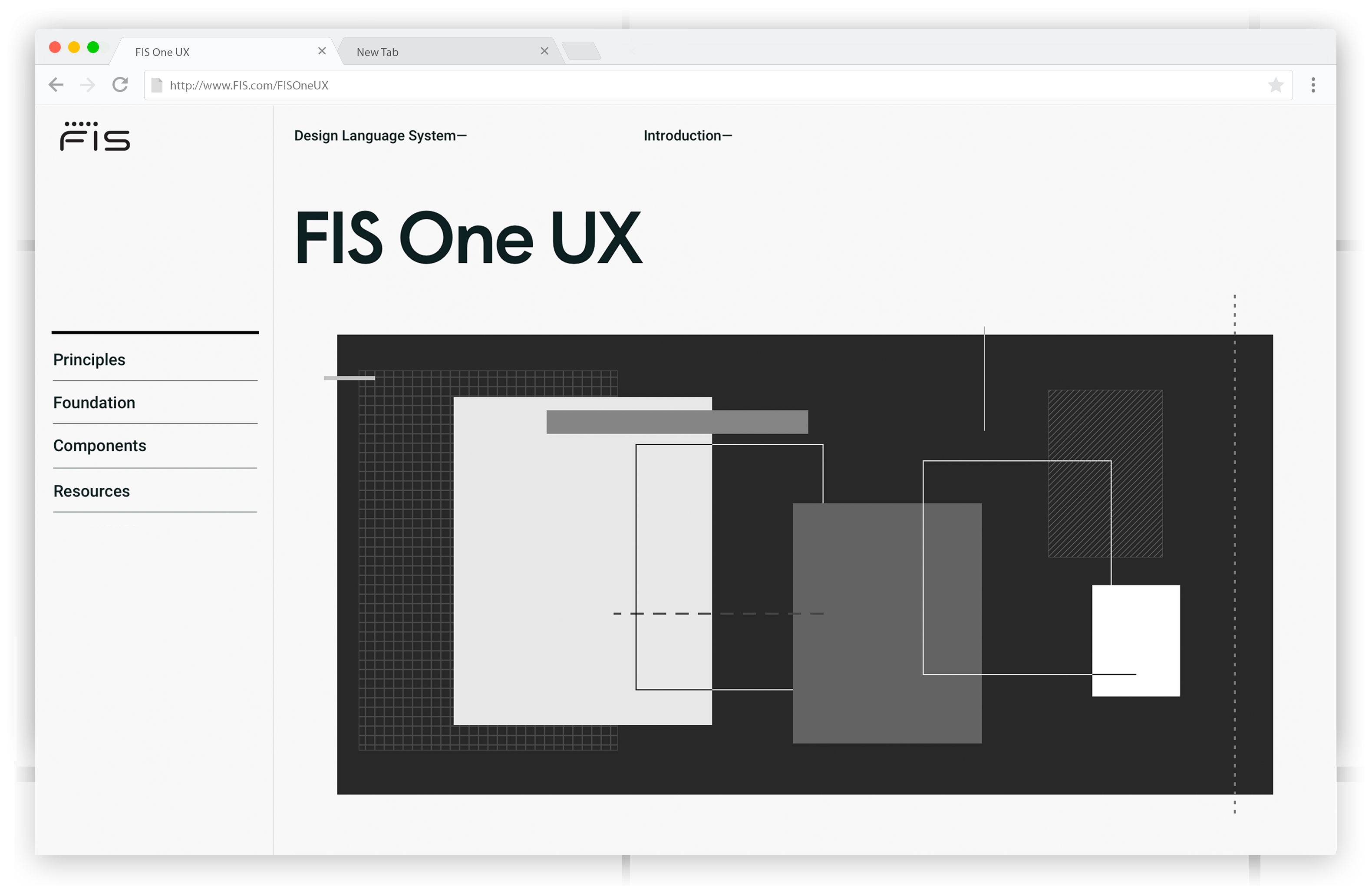Open the Principles section
Image resolution: width=1372 pixels, height=886 pixels.
[x=89, y=360]
